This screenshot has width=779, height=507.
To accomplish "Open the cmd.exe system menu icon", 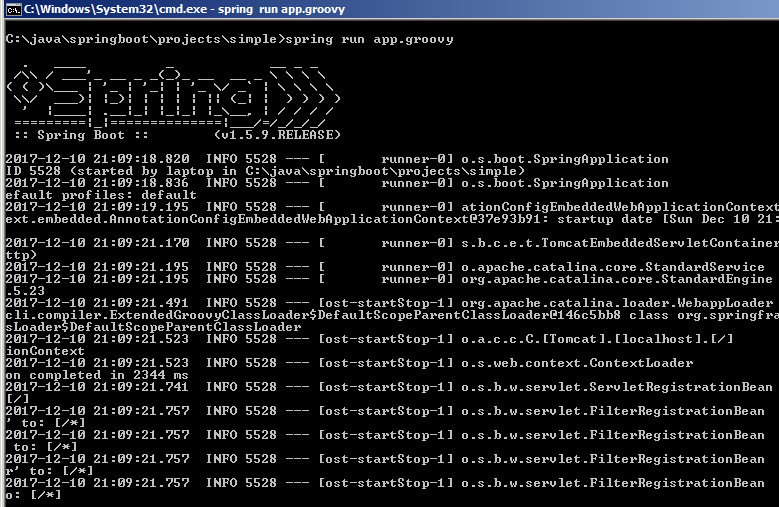I will tap(13, 9).
